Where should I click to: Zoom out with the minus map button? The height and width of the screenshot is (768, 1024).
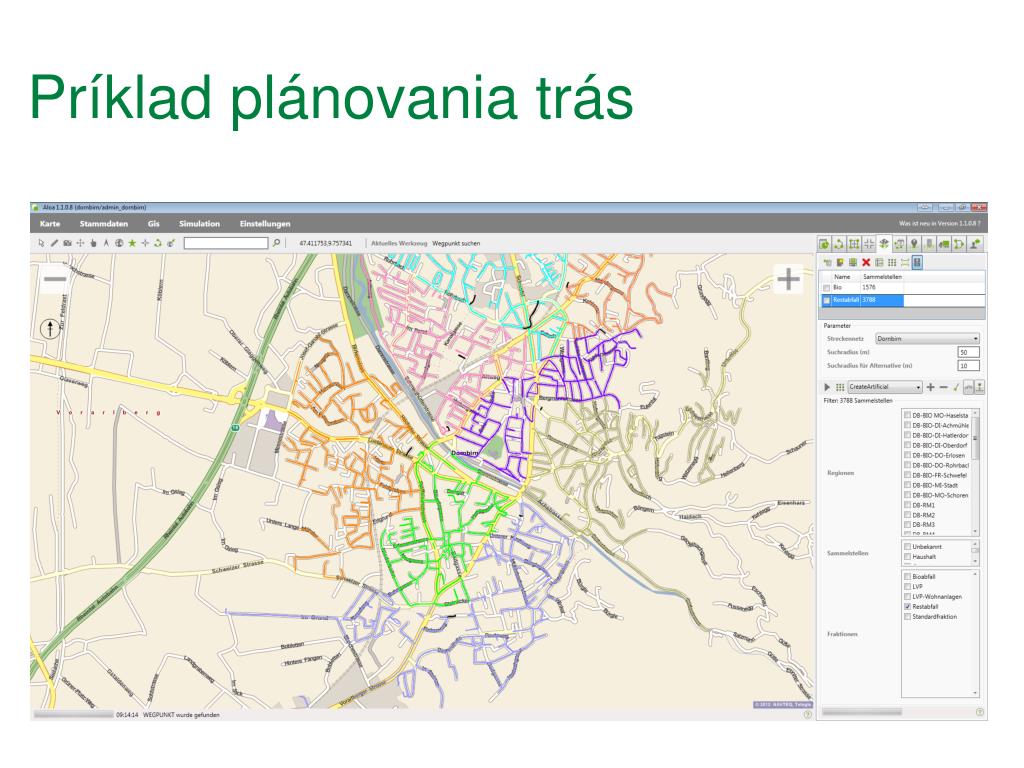(x=55, y=280)
